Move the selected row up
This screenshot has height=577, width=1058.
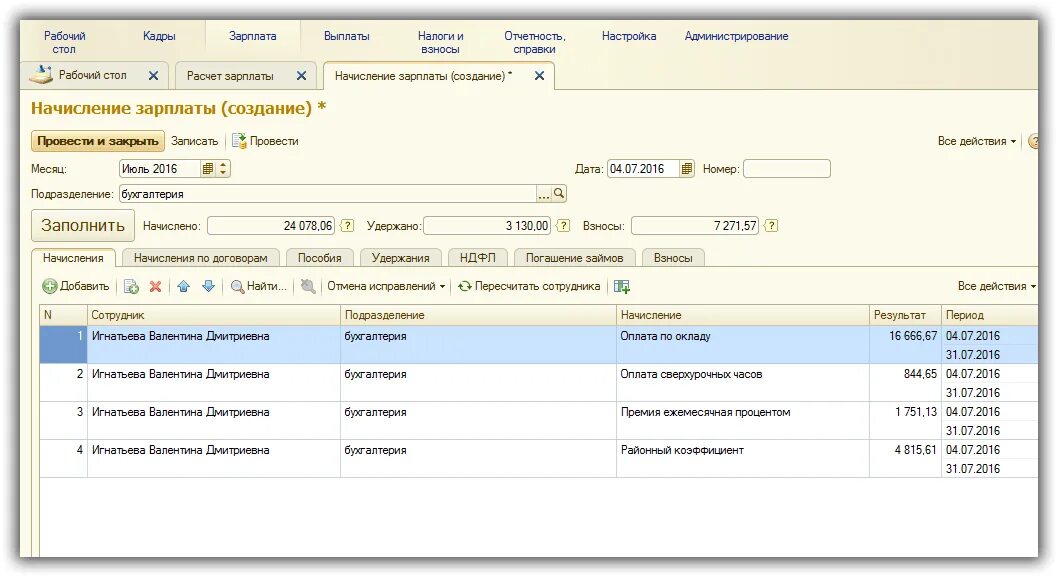[184, 287]
